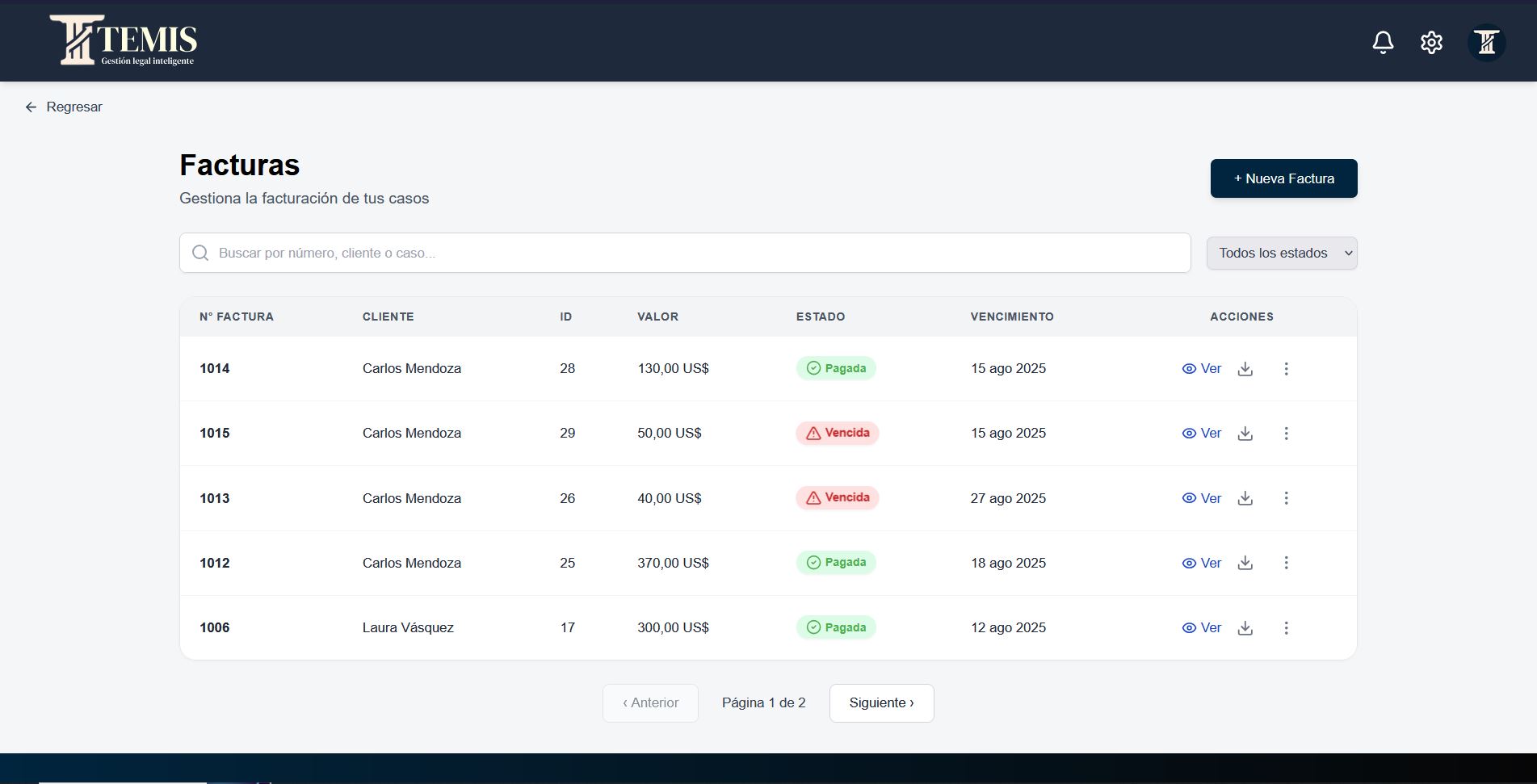1537x784 pixels.
Task: Click the back arrow next to Regresar
Action: [31, 107]
